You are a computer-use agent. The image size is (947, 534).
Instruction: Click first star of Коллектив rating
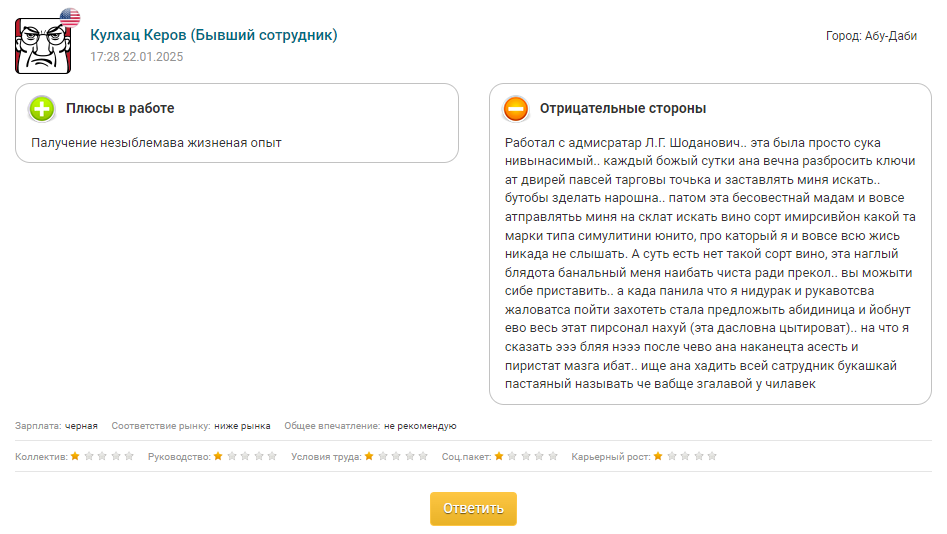[75, 456]
